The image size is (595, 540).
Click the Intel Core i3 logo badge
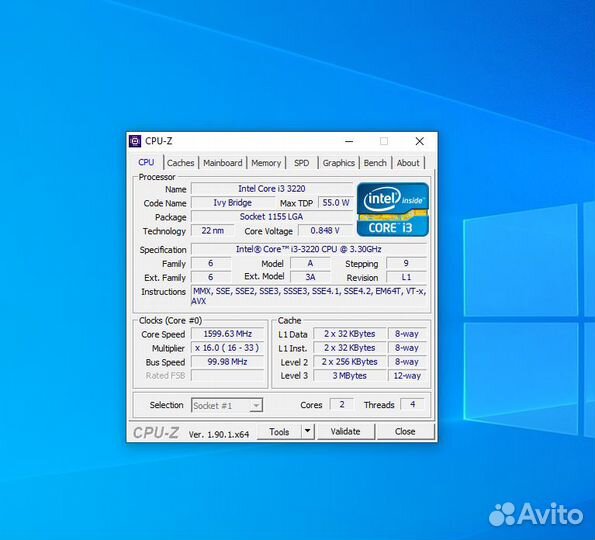point(393,210)
